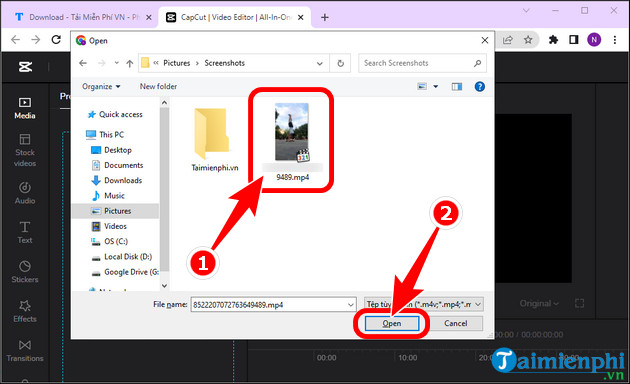
Task: Open the Organize menu
Action: [x=101, y=86]
